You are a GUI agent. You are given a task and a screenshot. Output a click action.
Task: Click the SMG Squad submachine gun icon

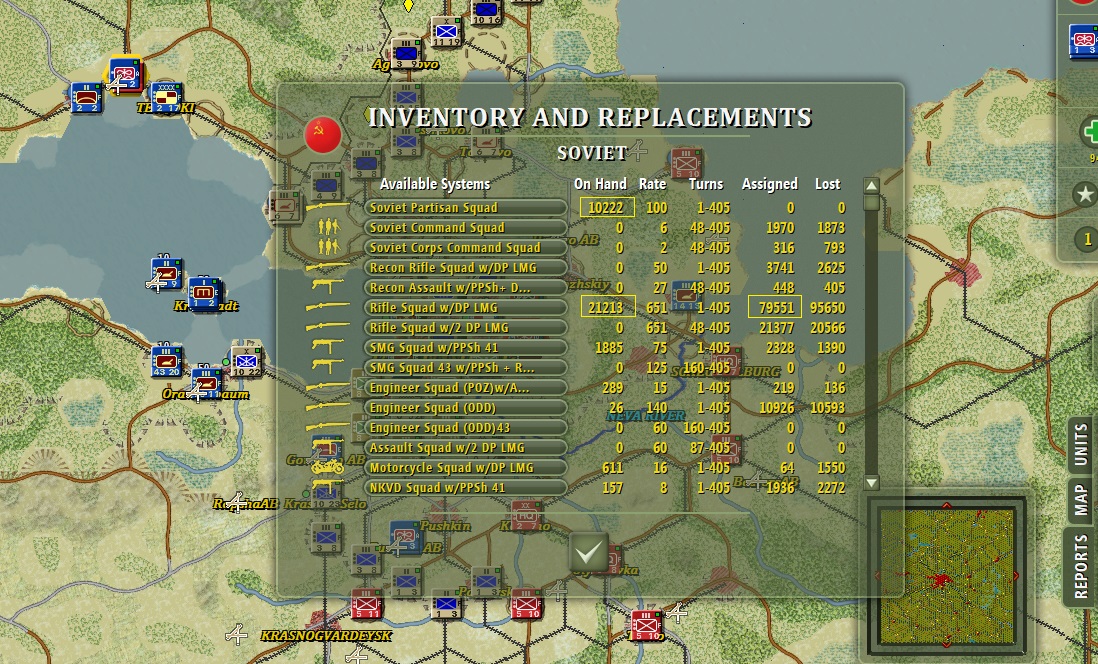click(327, 347)
